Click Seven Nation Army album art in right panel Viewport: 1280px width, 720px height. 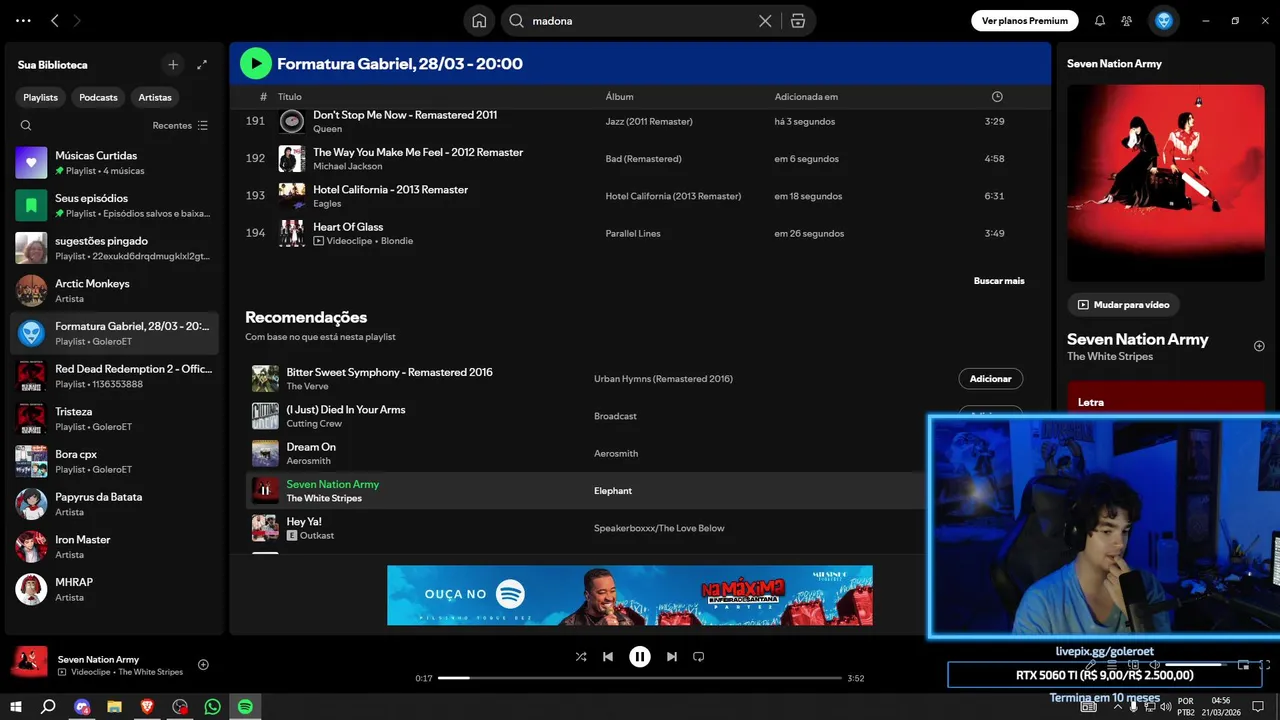pyautogui.click(x=1165, y=183)
